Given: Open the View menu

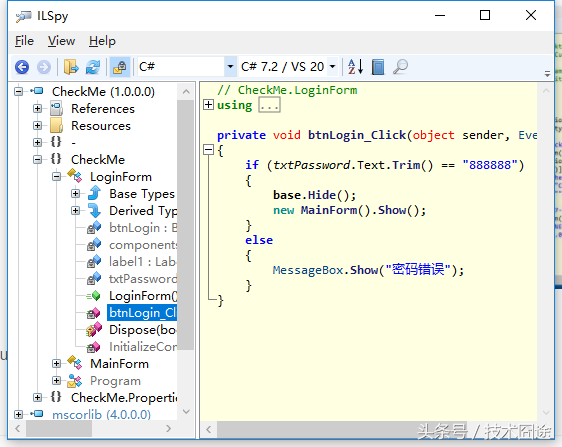Looking at the screenshot, I should coord(61,41).
